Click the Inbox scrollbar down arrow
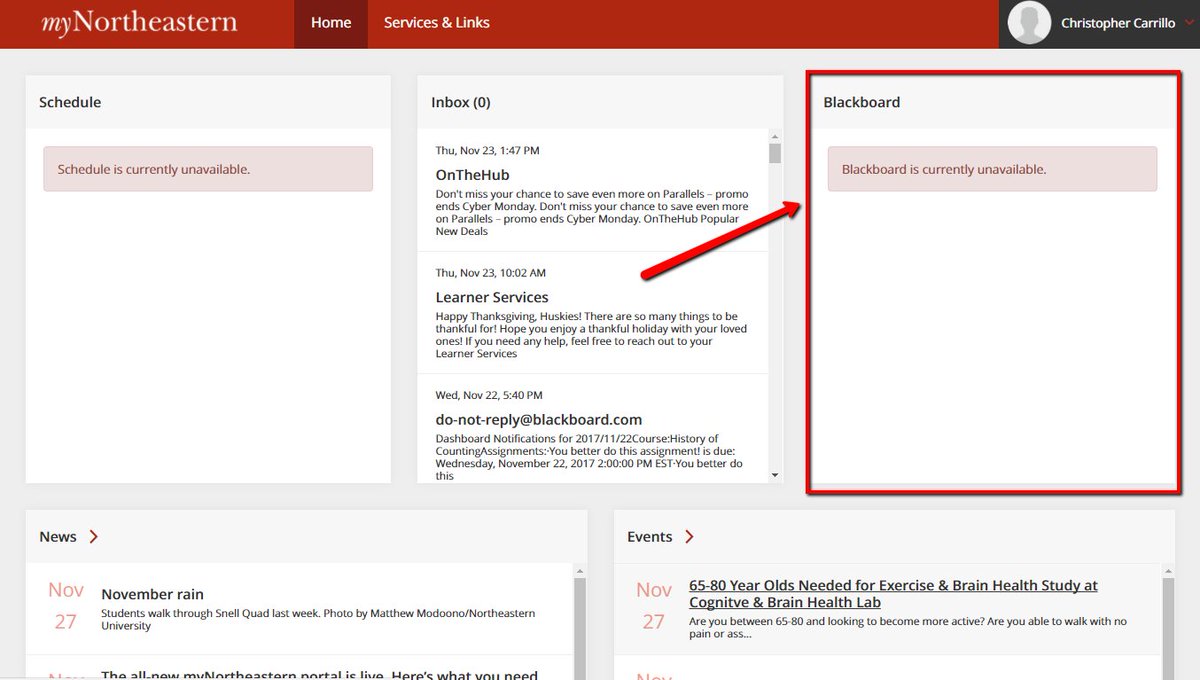Image resolution: width=1200 pixels, height=680 pixels. pyautogui.click(x=774, y=474)
